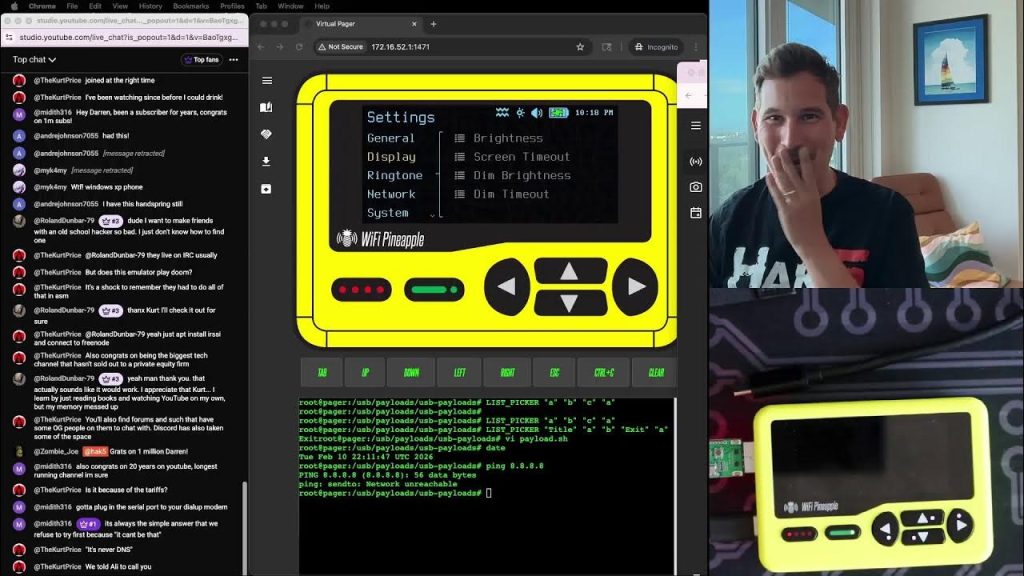Click the broadcast signal icon in right sidebar
This screenshot has height=576, width=1024.
[696, 161]
